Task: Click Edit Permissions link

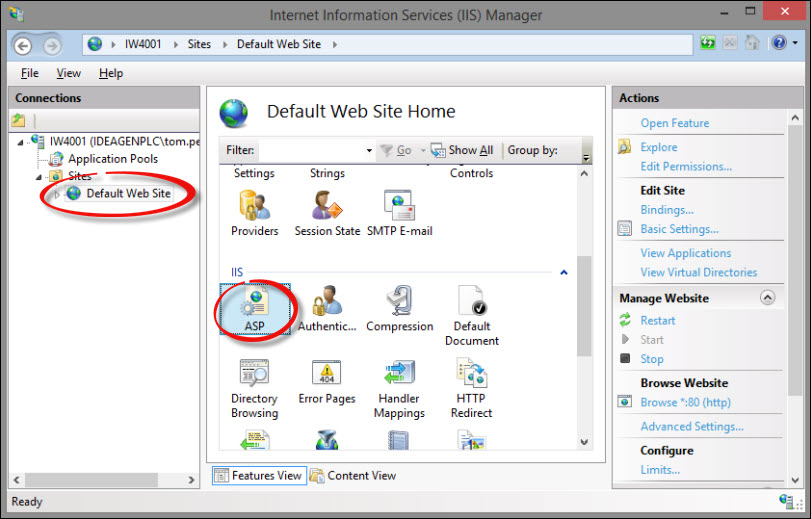Action: [x=686, y=167]
